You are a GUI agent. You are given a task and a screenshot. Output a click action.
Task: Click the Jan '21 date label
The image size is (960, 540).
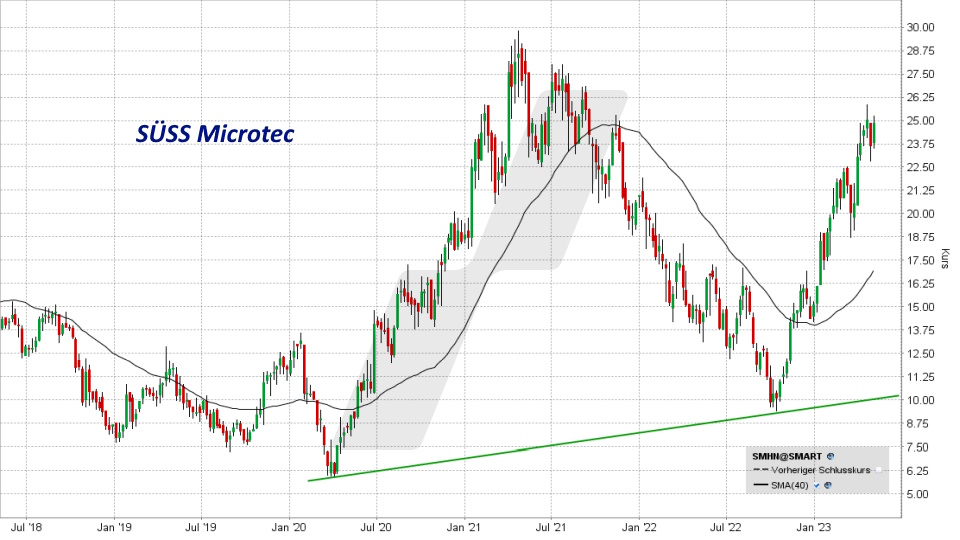464,527
